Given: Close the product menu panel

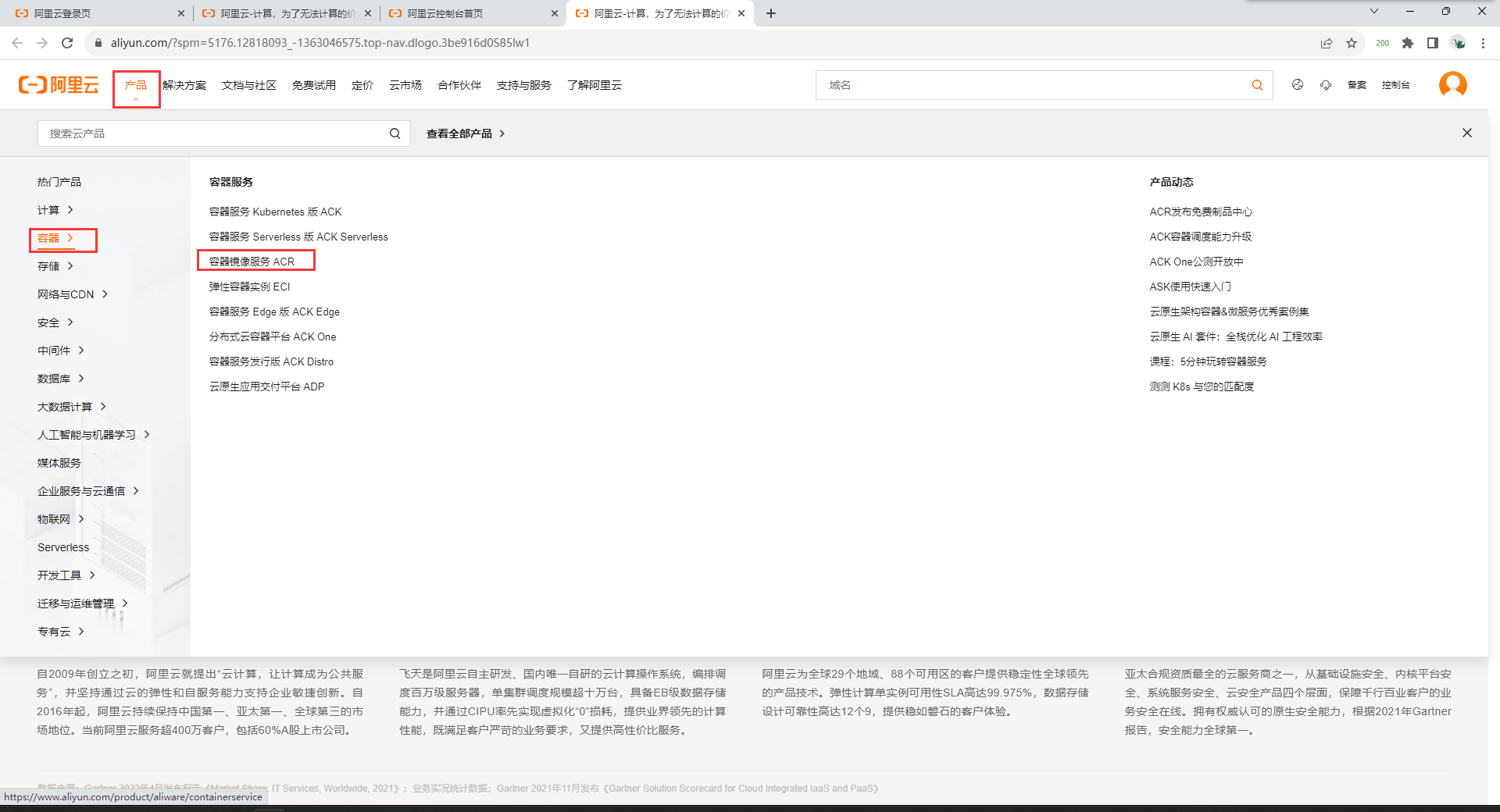Looking at the screenshot, I should coord(1467,133).
